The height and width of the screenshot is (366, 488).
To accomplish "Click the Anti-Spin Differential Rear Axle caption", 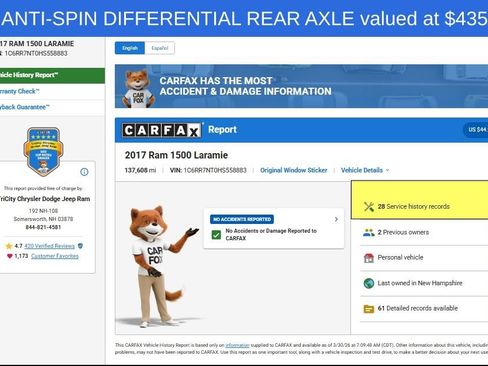I will click(x=244, y=18).
